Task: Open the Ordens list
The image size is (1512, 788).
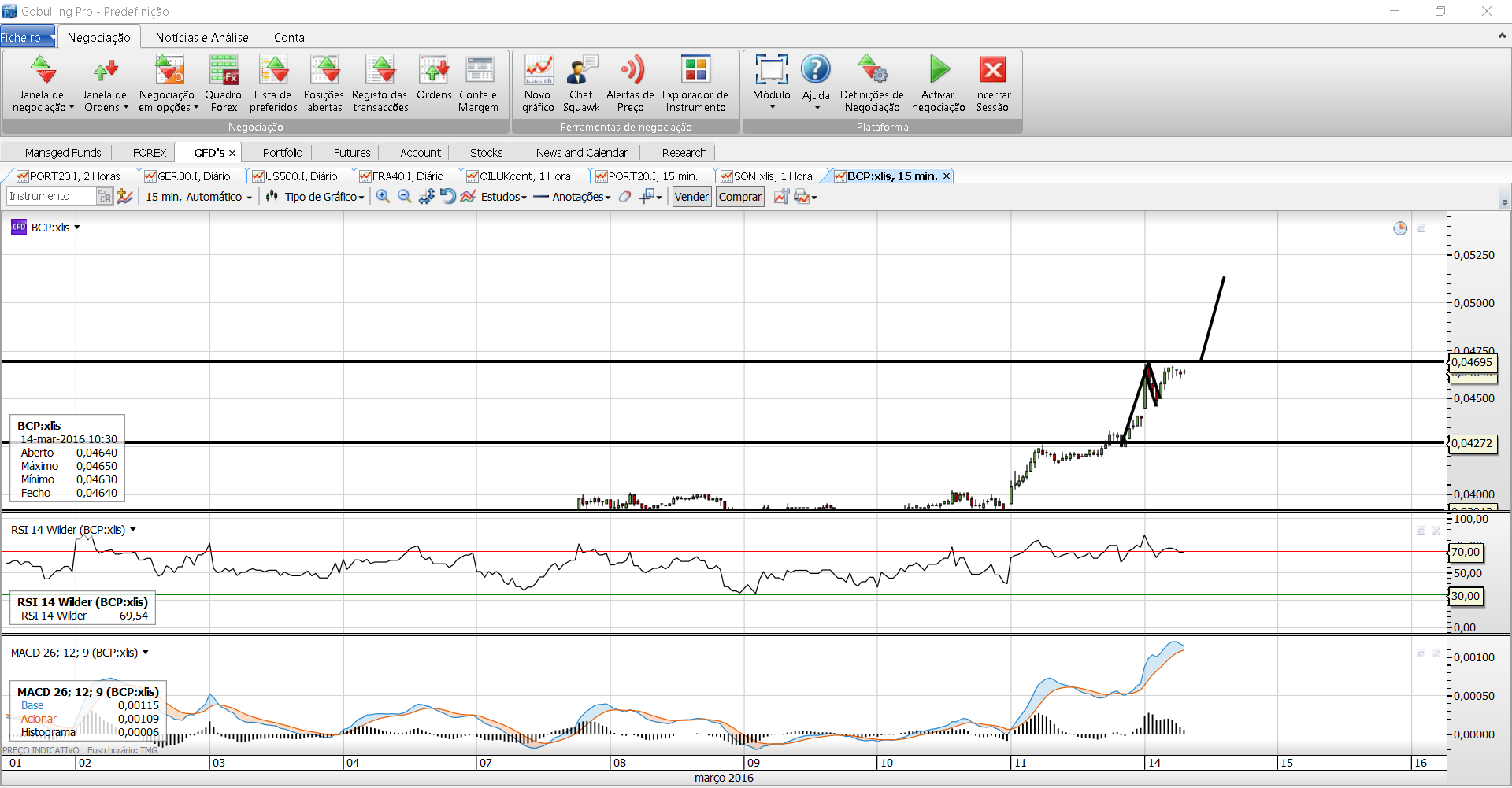Action: (434, 79)
